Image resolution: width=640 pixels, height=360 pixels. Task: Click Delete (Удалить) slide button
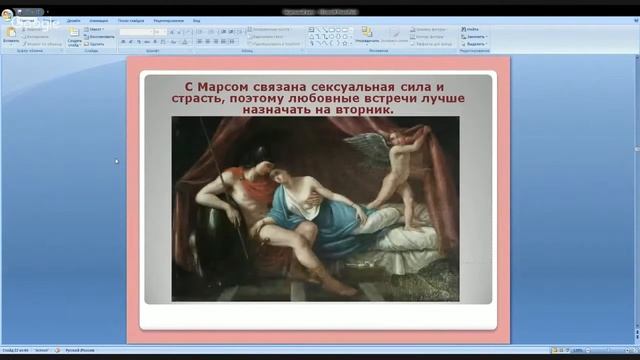94,44
